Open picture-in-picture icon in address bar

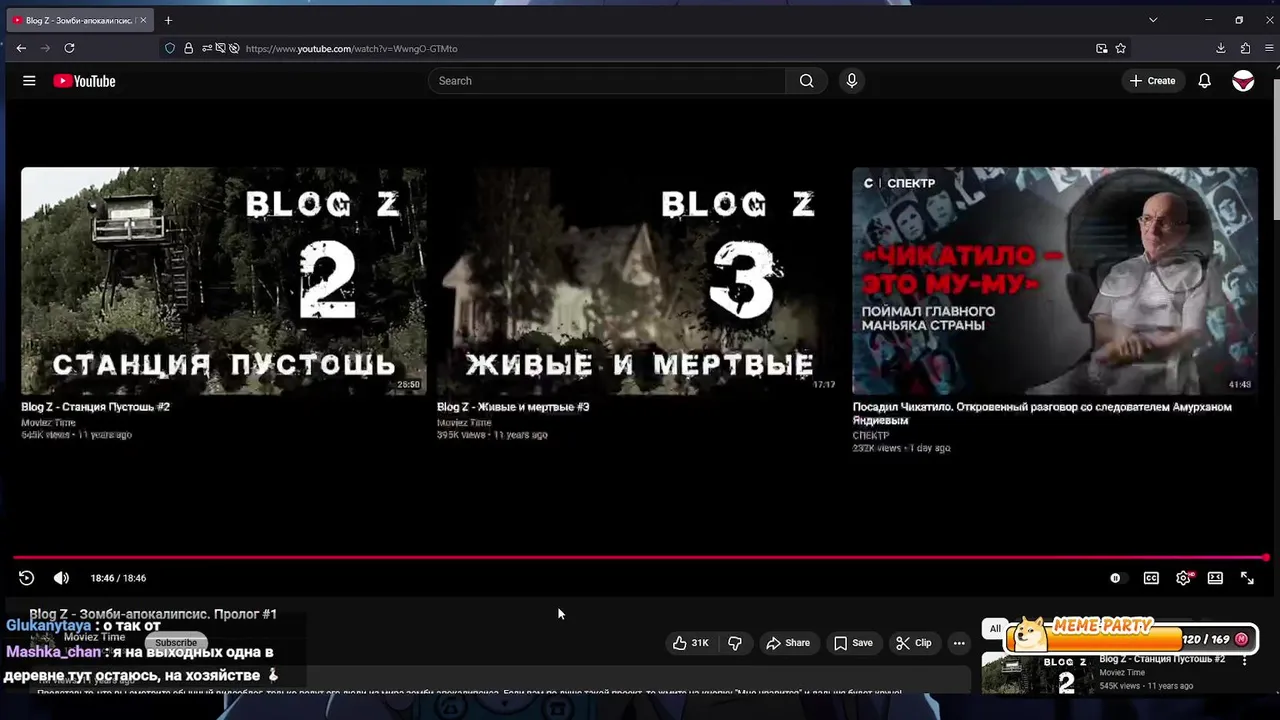tap(1102, 48)
